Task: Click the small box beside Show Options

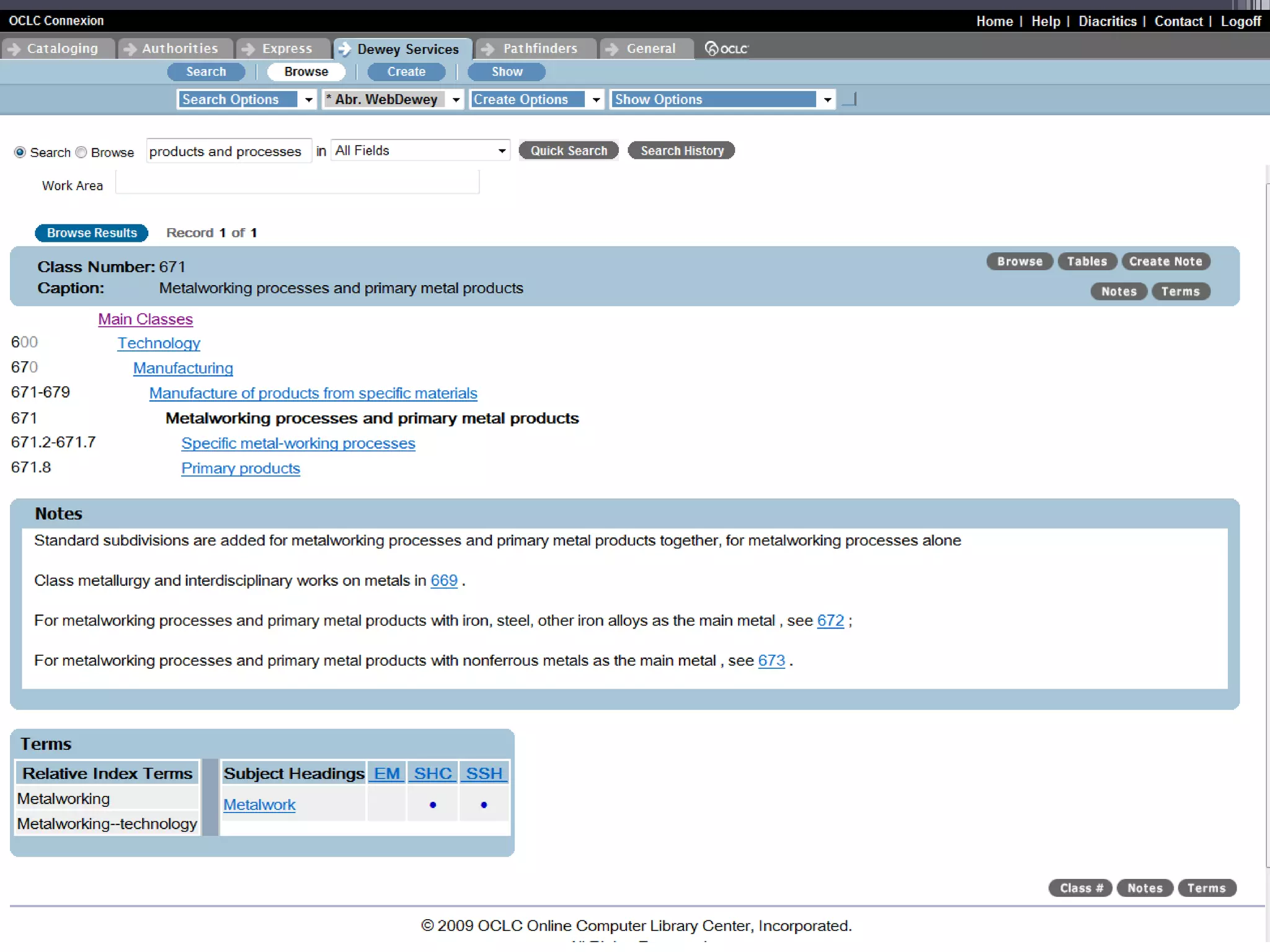Action: click(850, 99)
